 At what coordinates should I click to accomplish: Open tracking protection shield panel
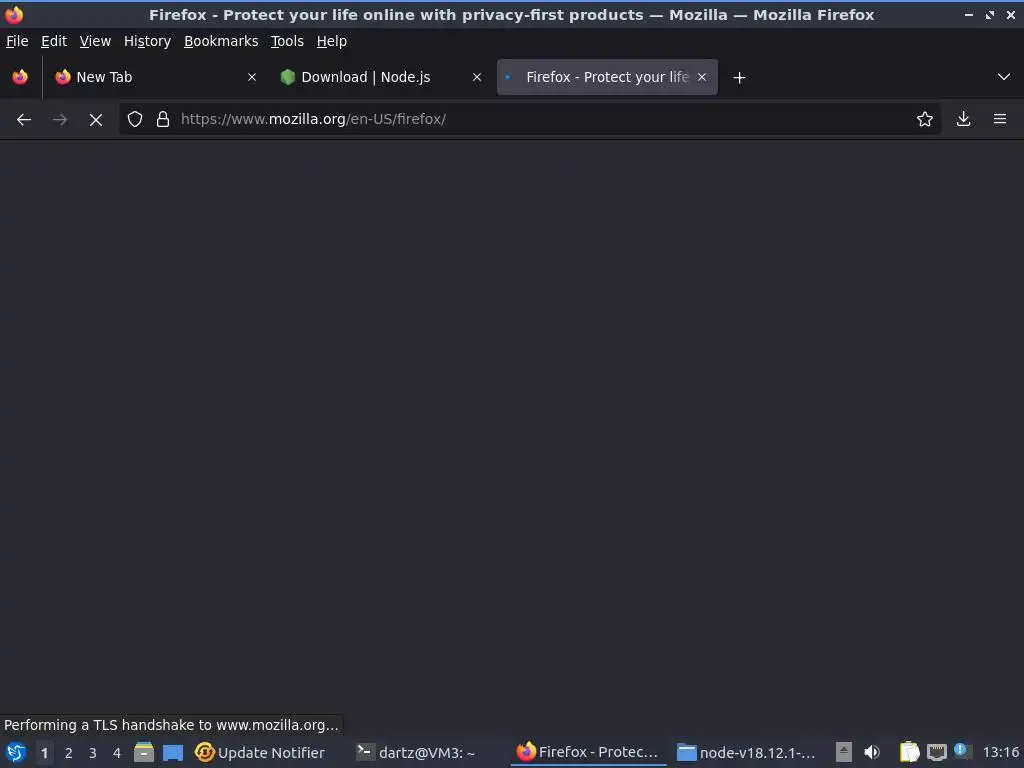click(x=135, y=119)
